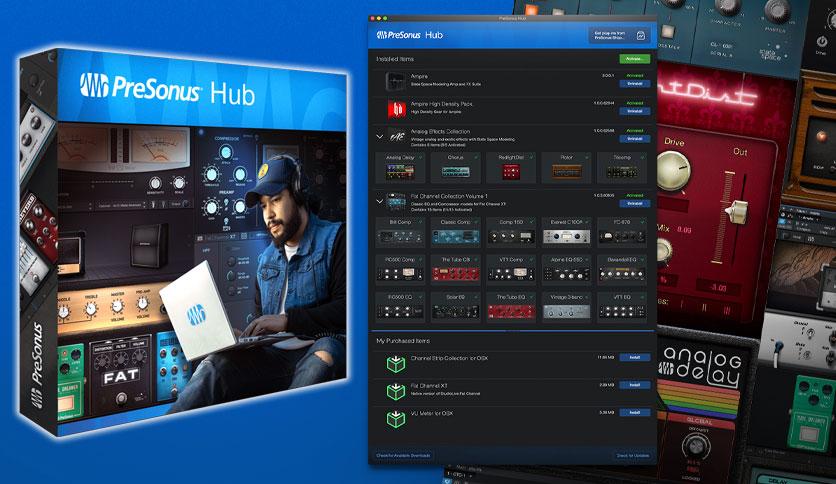Click Check for Available Downloads link

[x=403, y=456]
